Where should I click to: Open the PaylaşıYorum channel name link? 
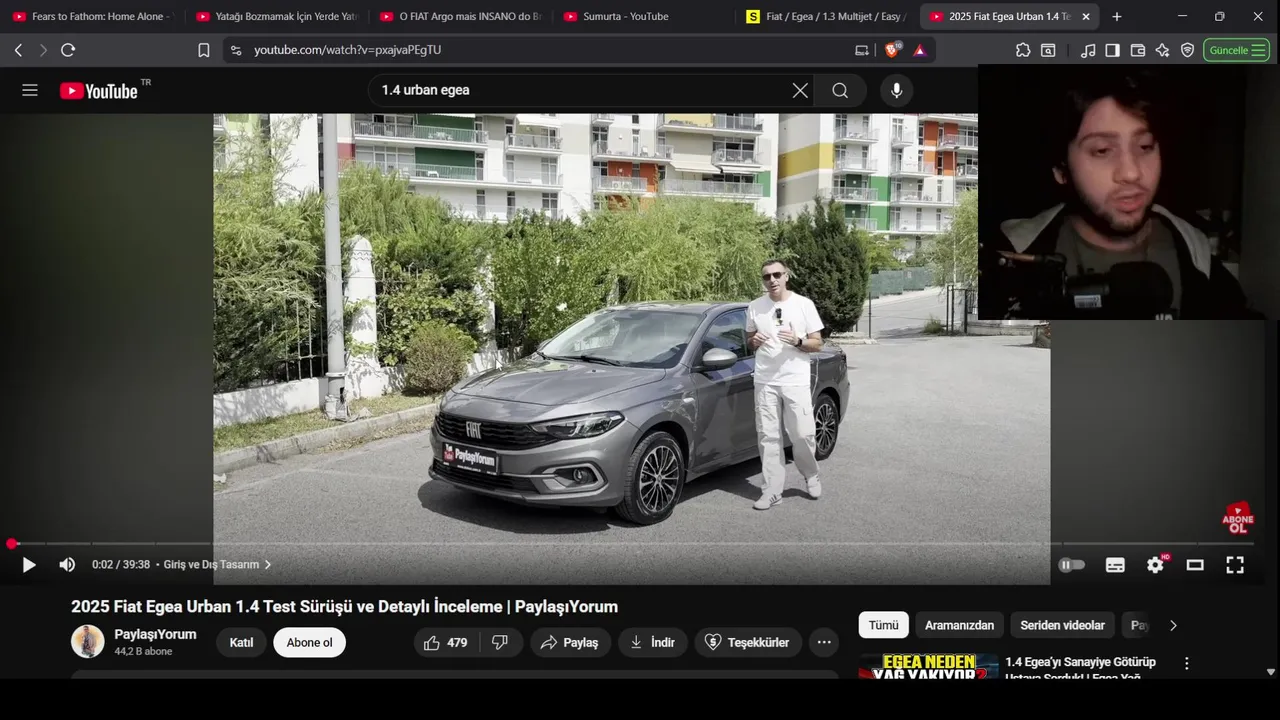click(155, 634)
